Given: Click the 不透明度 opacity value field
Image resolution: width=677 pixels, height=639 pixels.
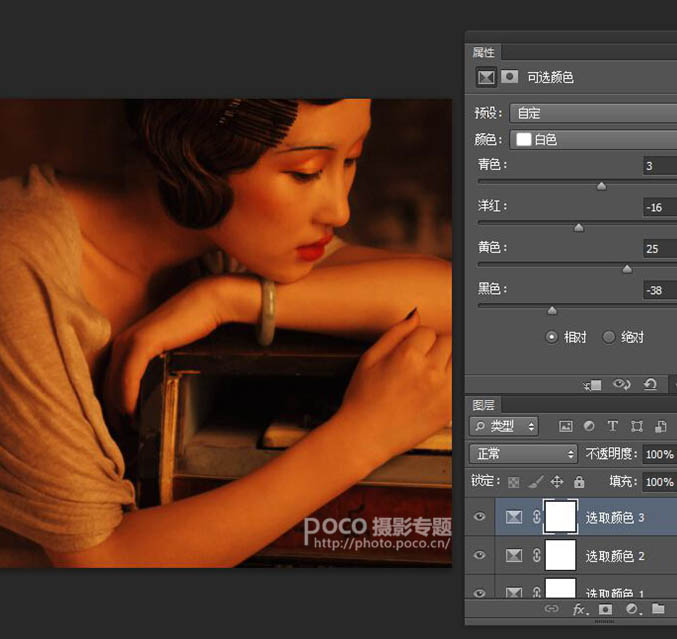Looking at the screenshot, I should point(658,454).
